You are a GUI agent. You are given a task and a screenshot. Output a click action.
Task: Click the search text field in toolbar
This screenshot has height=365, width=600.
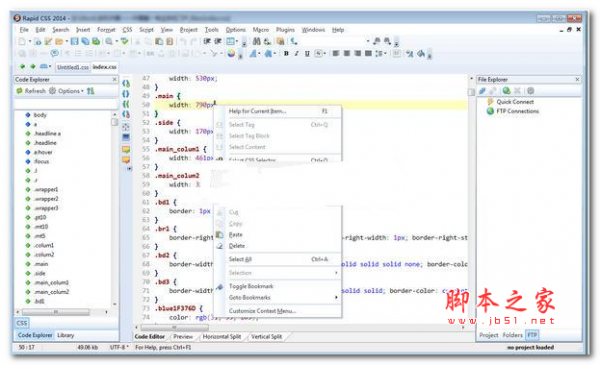coord(333,41)
